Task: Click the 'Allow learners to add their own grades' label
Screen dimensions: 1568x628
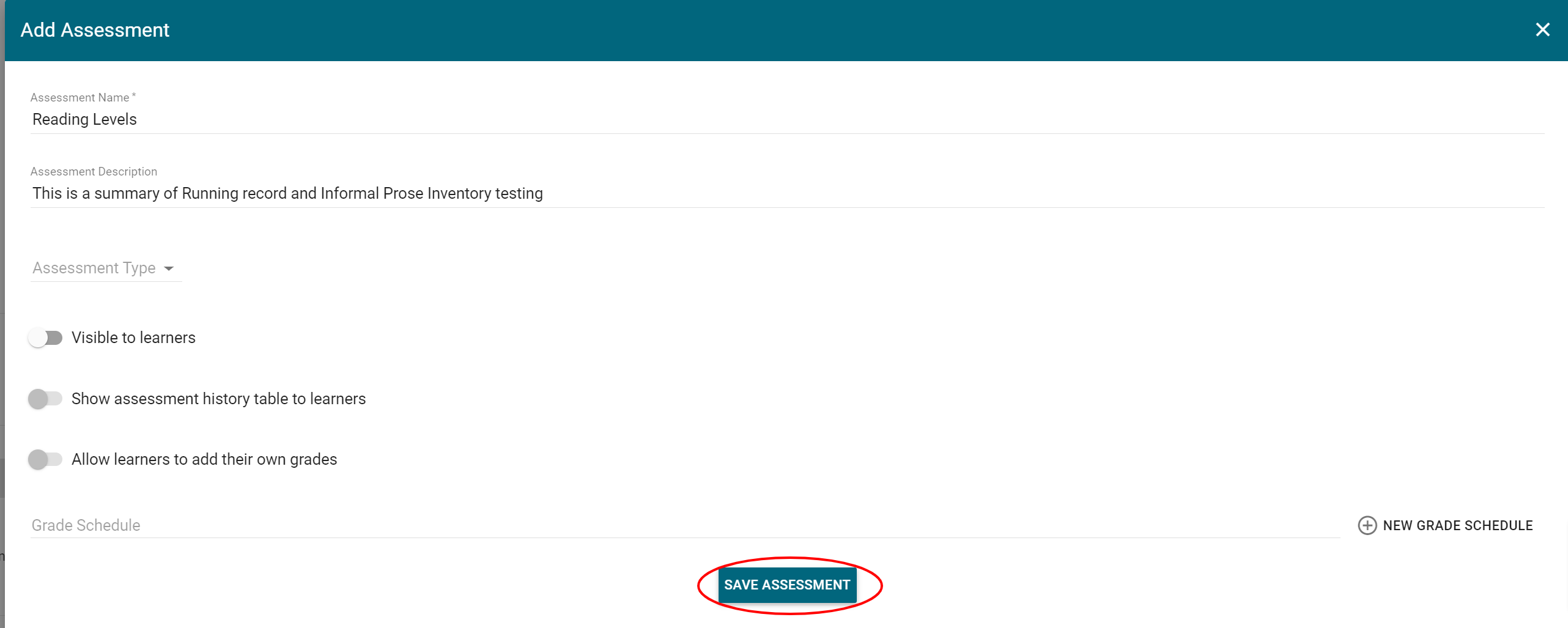Action: click(204, 459)
